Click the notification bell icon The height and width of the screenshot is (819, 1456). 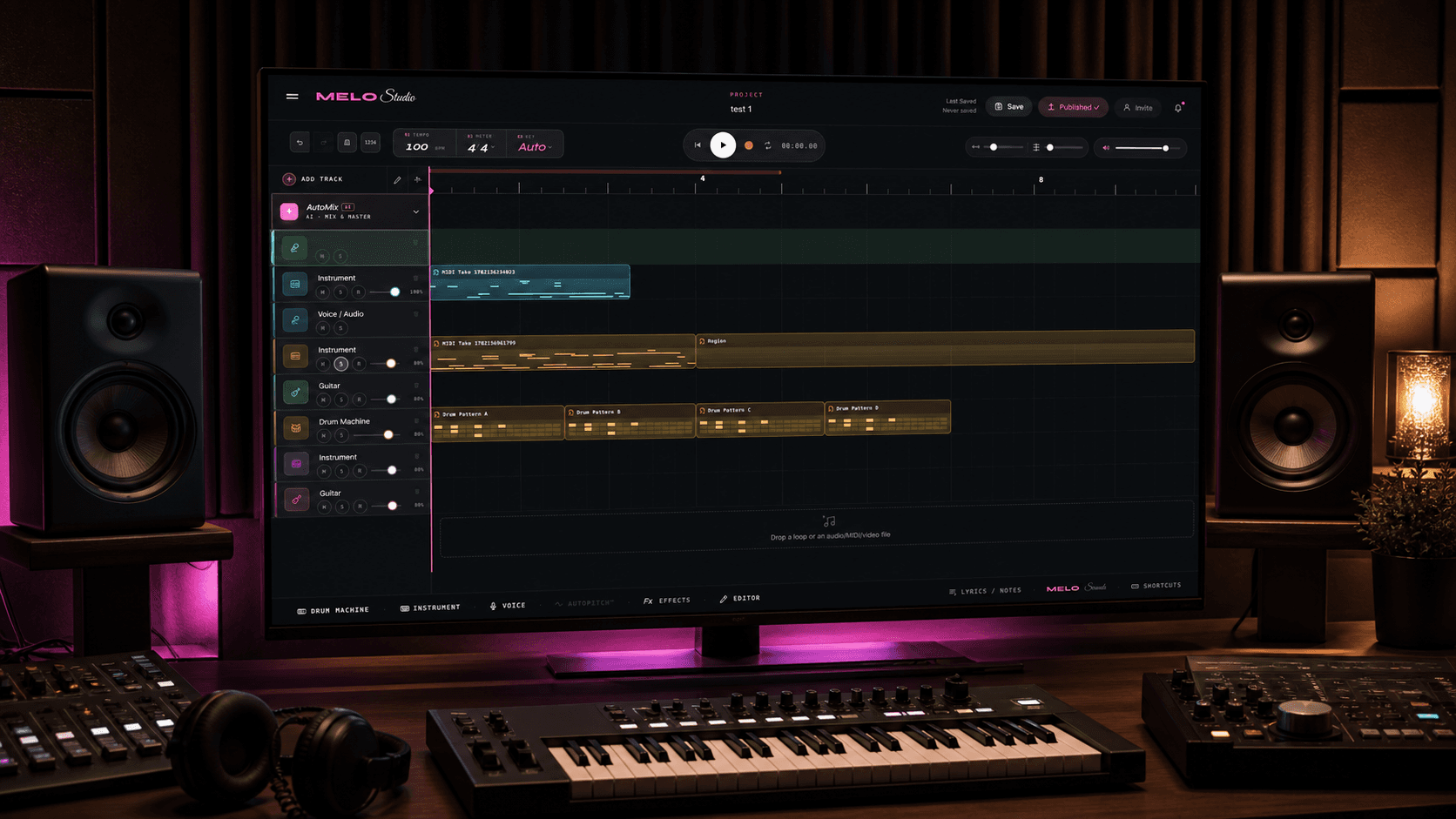point(1178,108)
